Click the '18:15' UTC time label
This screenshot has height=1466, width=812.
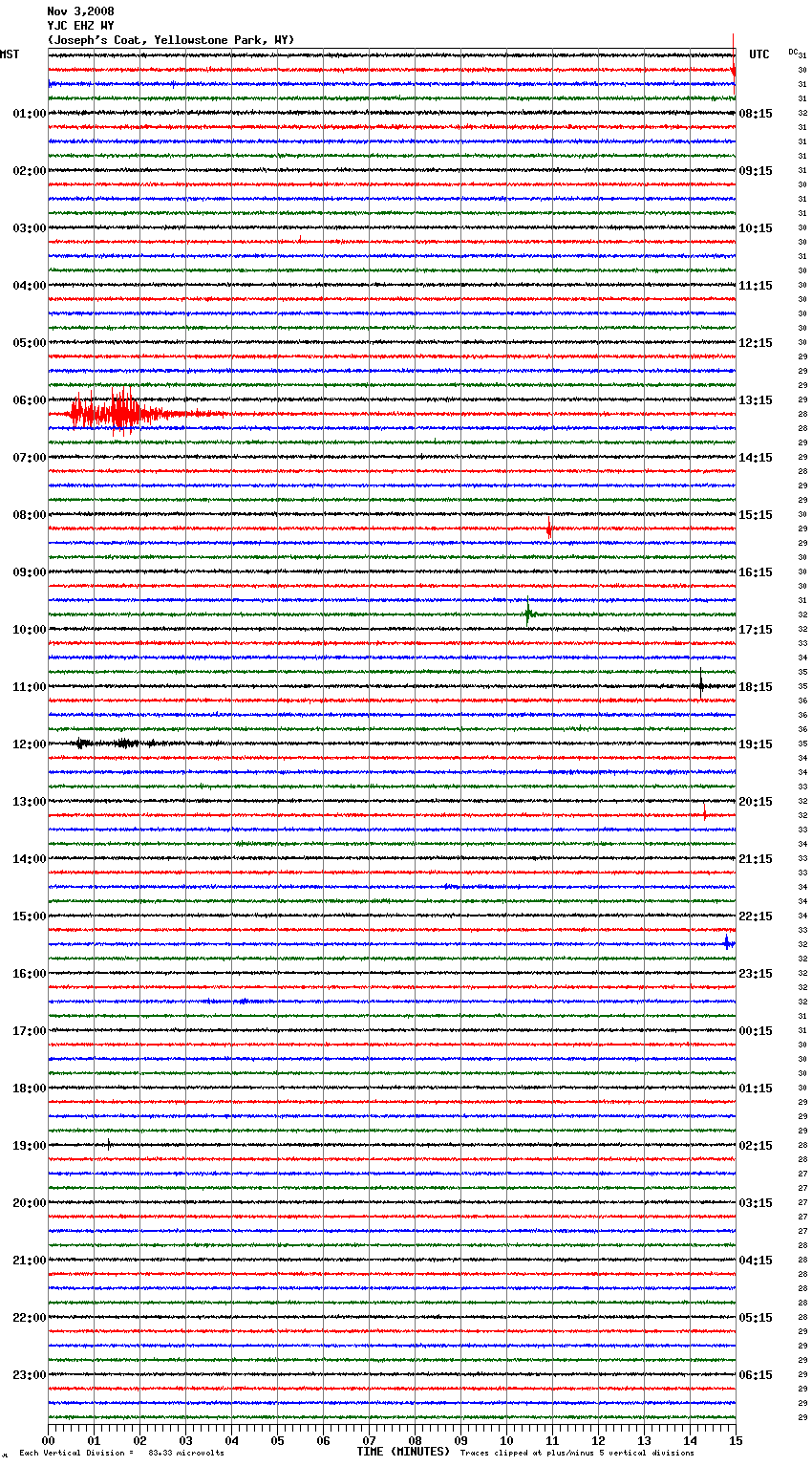click(x=756, y=687)
